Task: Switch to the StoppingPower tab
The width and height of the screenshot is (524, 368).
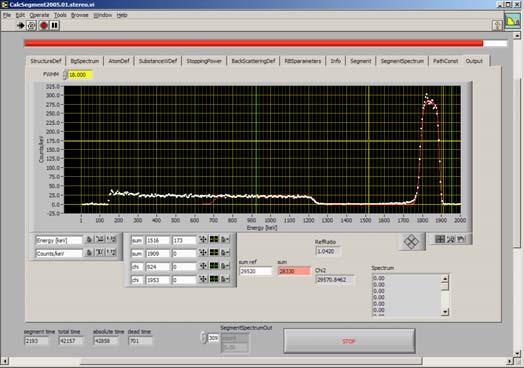Action: 204,61
